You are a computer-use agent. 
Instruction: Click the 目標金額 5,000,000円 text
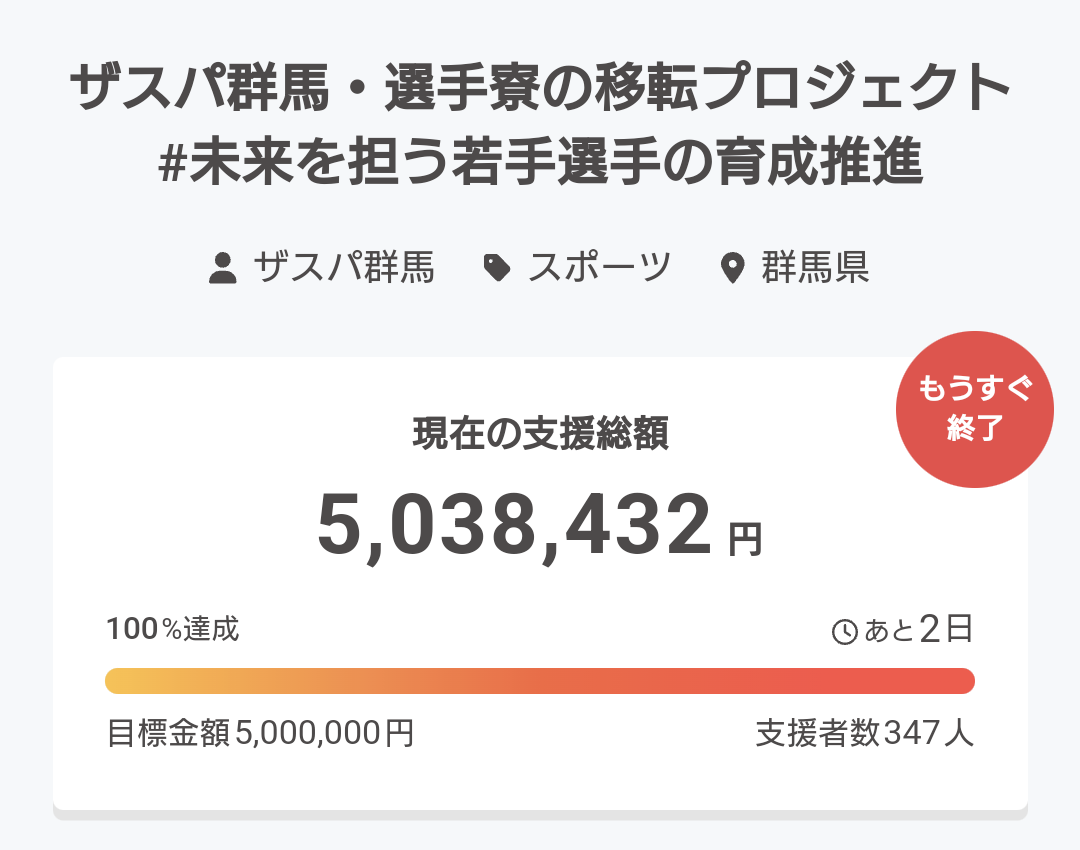coord(260,733)
